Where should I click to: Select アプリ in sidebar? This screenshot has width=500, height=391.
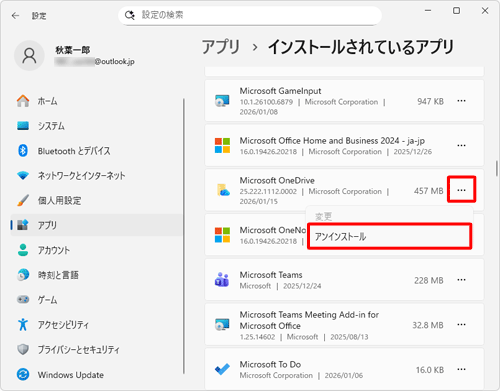click(97, 225)
